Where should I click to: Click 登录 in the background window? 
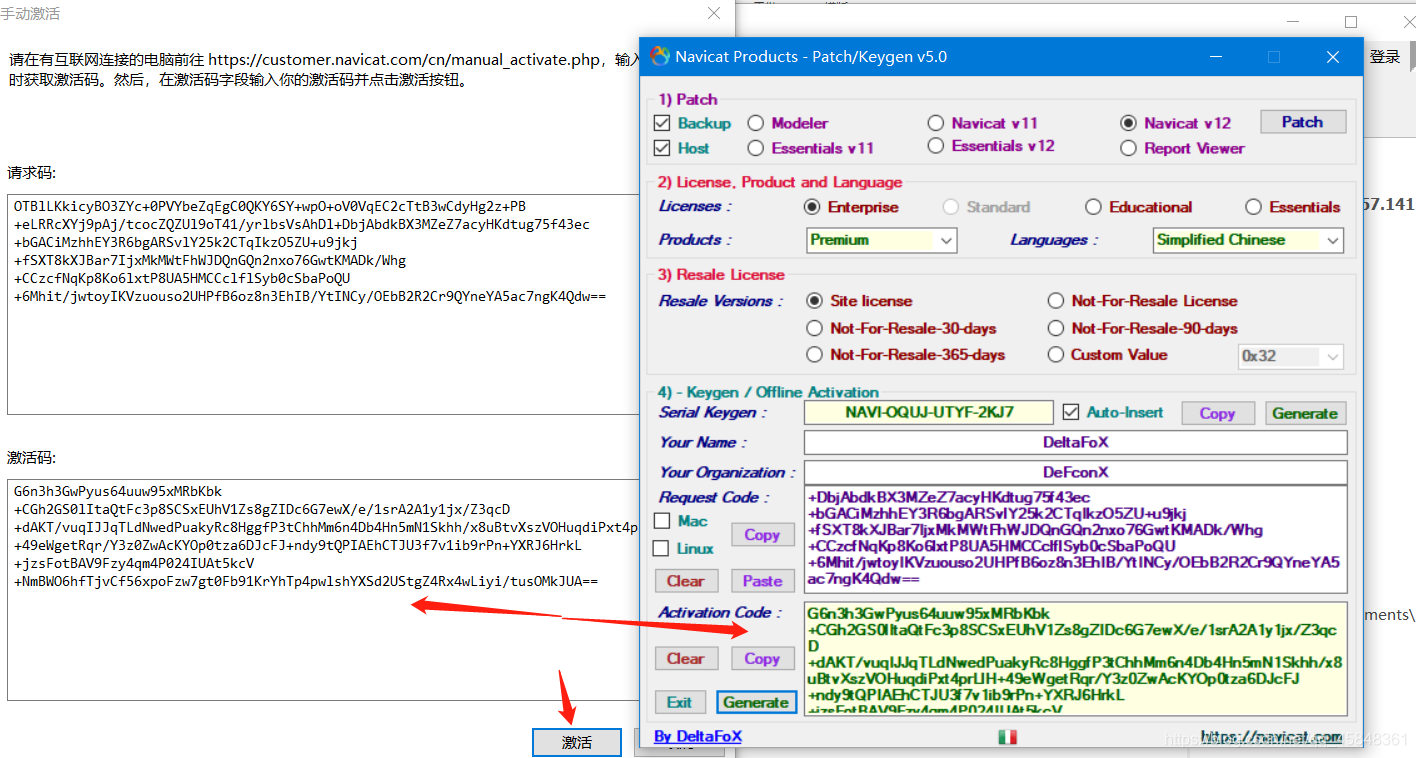click(1385, 57)
